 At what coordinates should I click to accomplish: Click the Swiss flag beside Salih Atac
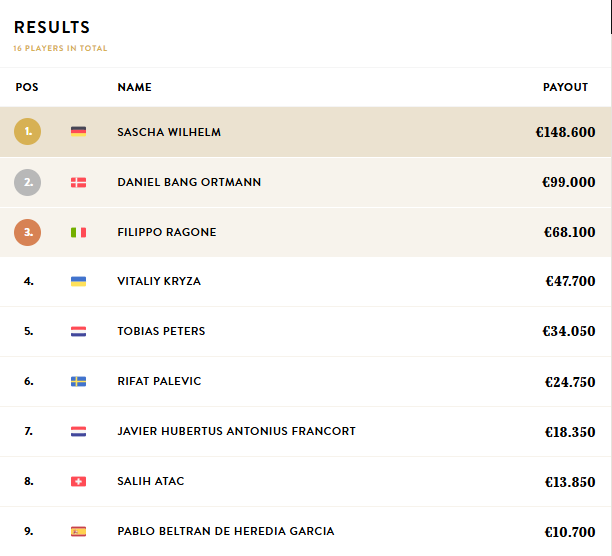point(78,481)
